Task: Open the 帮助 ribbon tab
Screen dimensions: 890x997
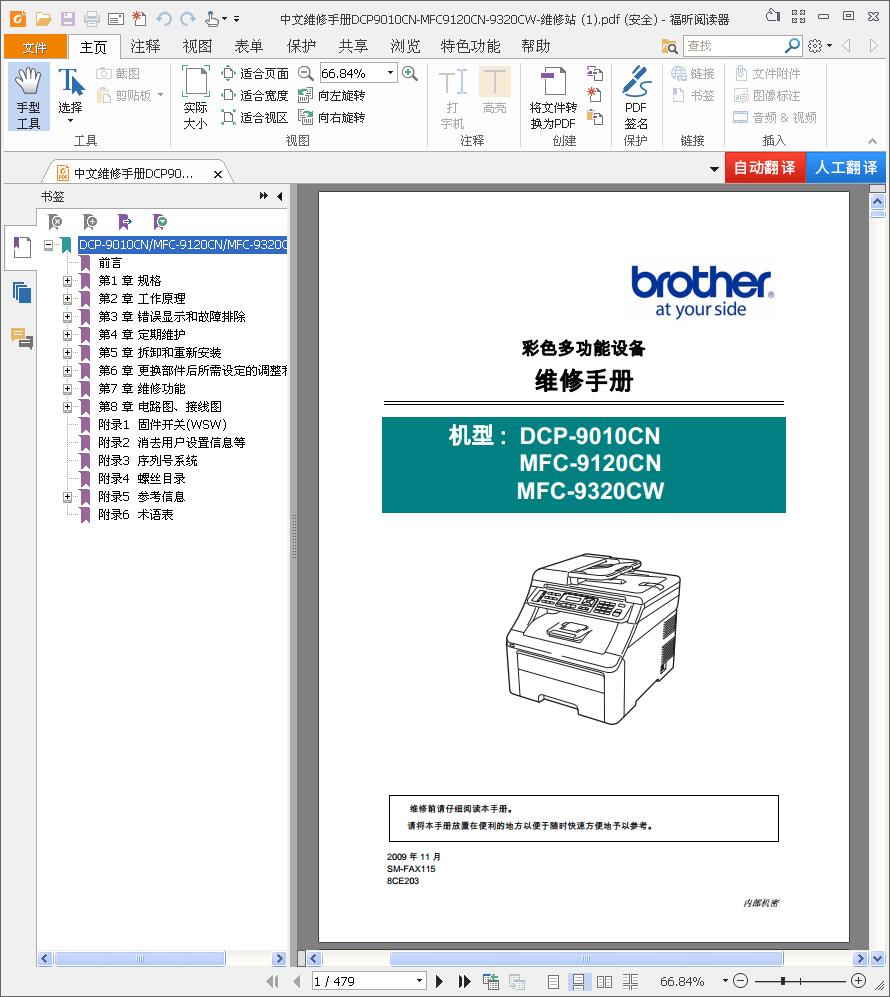Action: click(x=535, y=46)
